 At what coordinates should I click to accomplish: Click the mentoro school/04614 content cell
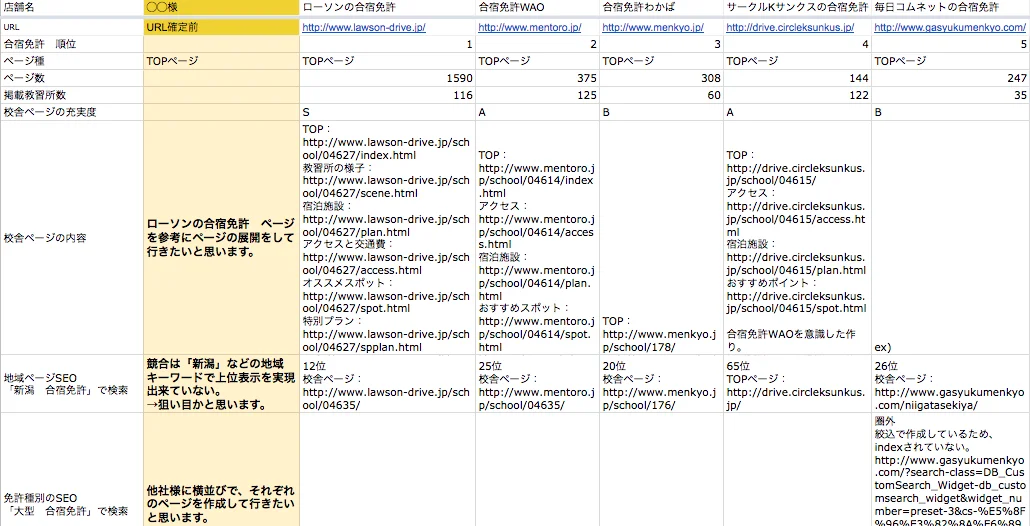[537, 238]
